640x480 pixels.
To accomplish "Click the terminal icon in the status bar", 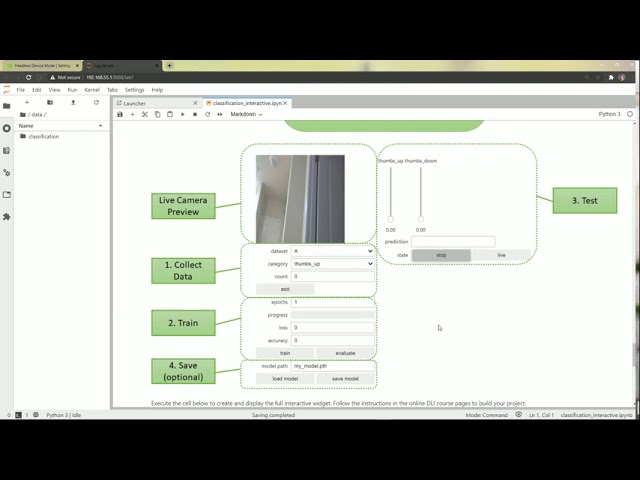I will [18, 415].
